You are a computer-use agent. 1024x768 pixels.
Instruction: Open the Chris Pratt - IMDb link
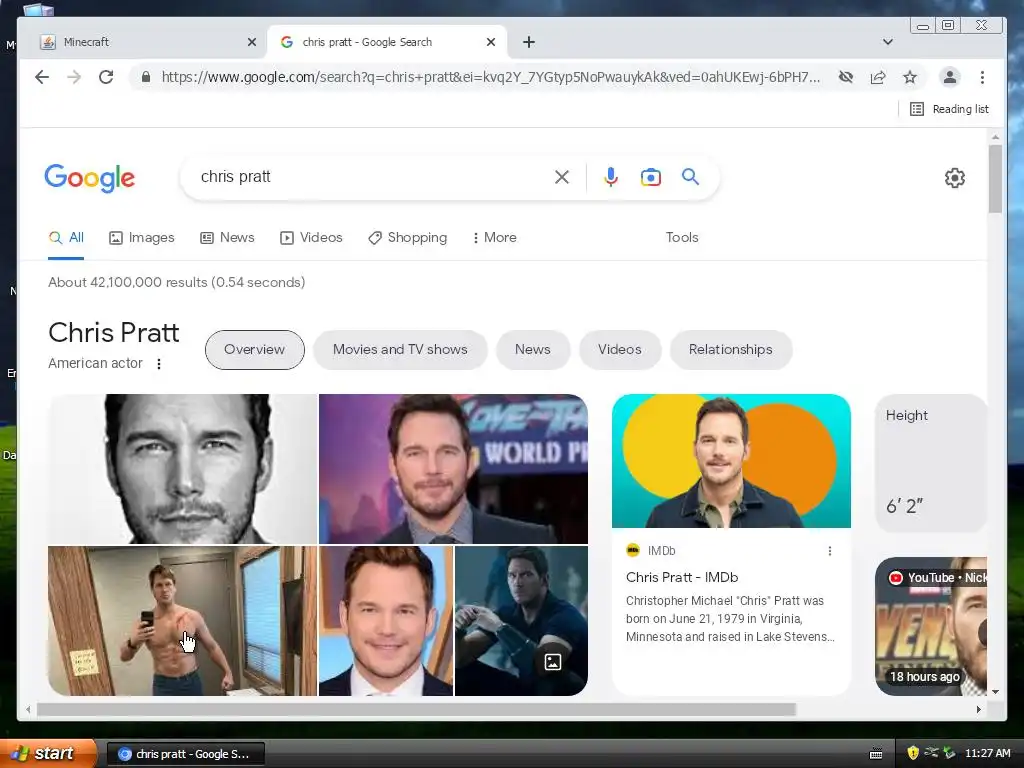(x=682, y=577)
